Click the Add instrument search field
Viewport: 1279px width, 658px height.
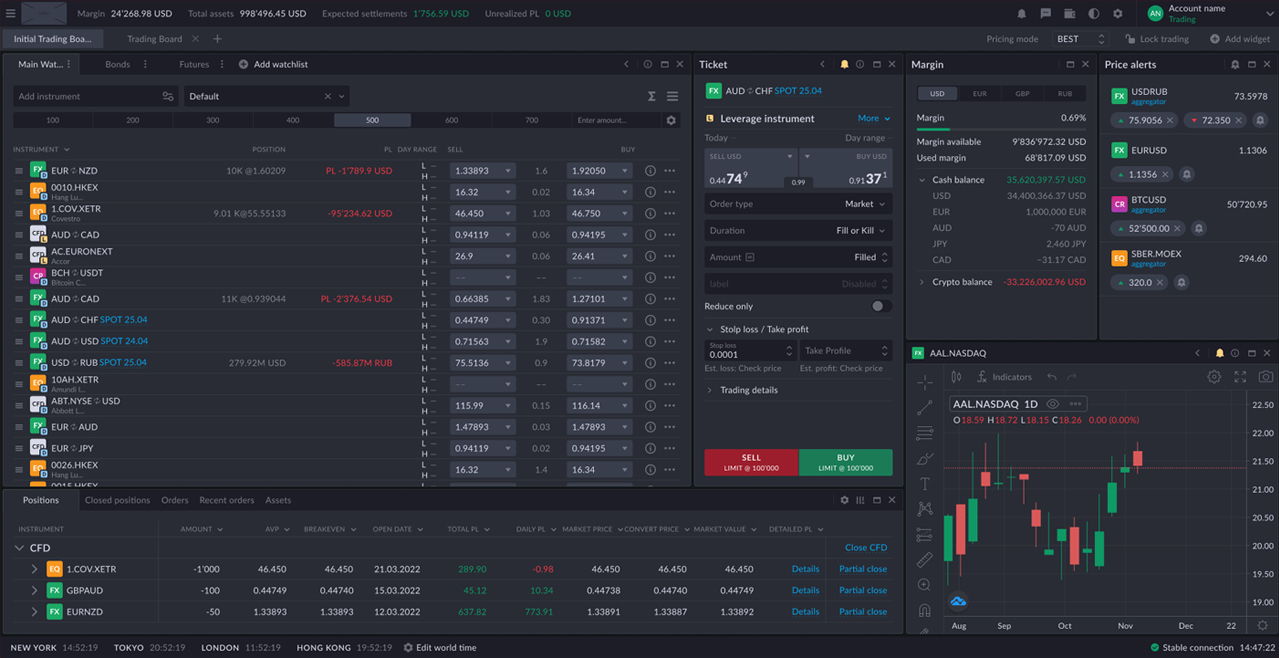[x=96, y=96]
